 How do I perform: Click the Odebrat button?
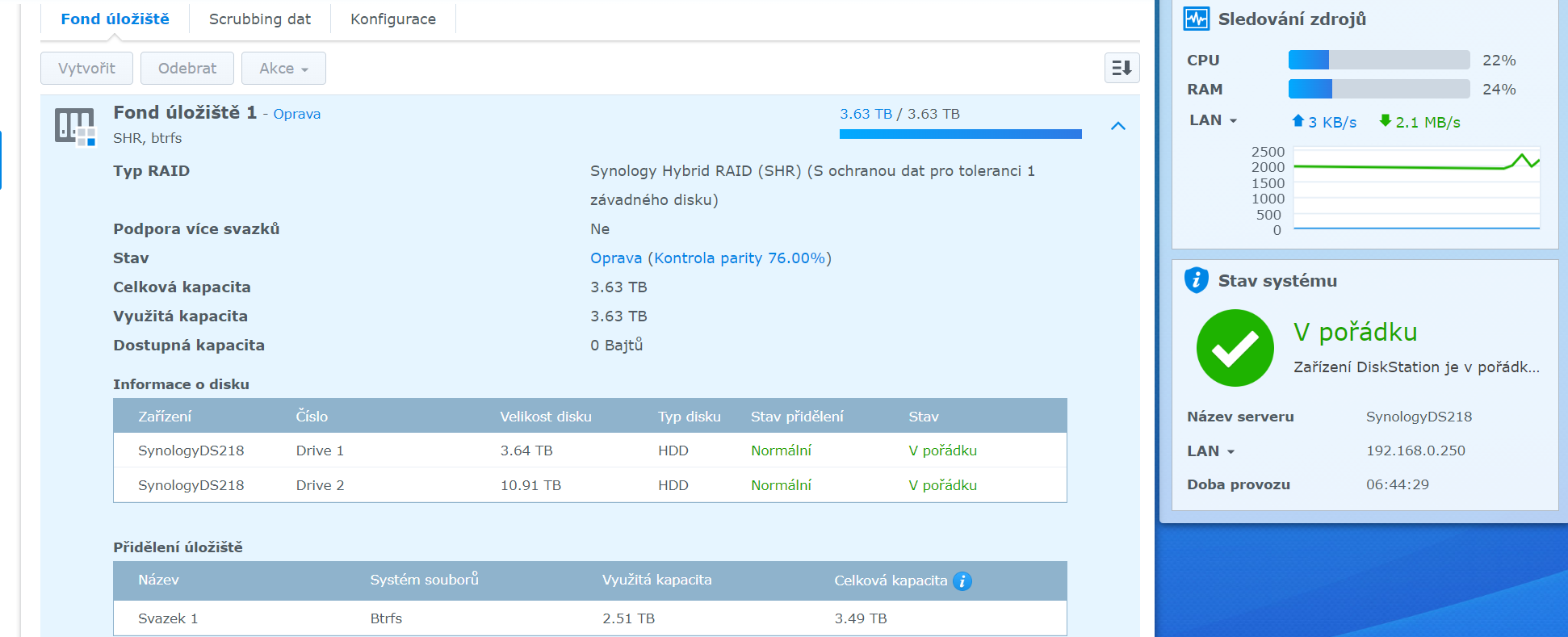tap(187, 68)
